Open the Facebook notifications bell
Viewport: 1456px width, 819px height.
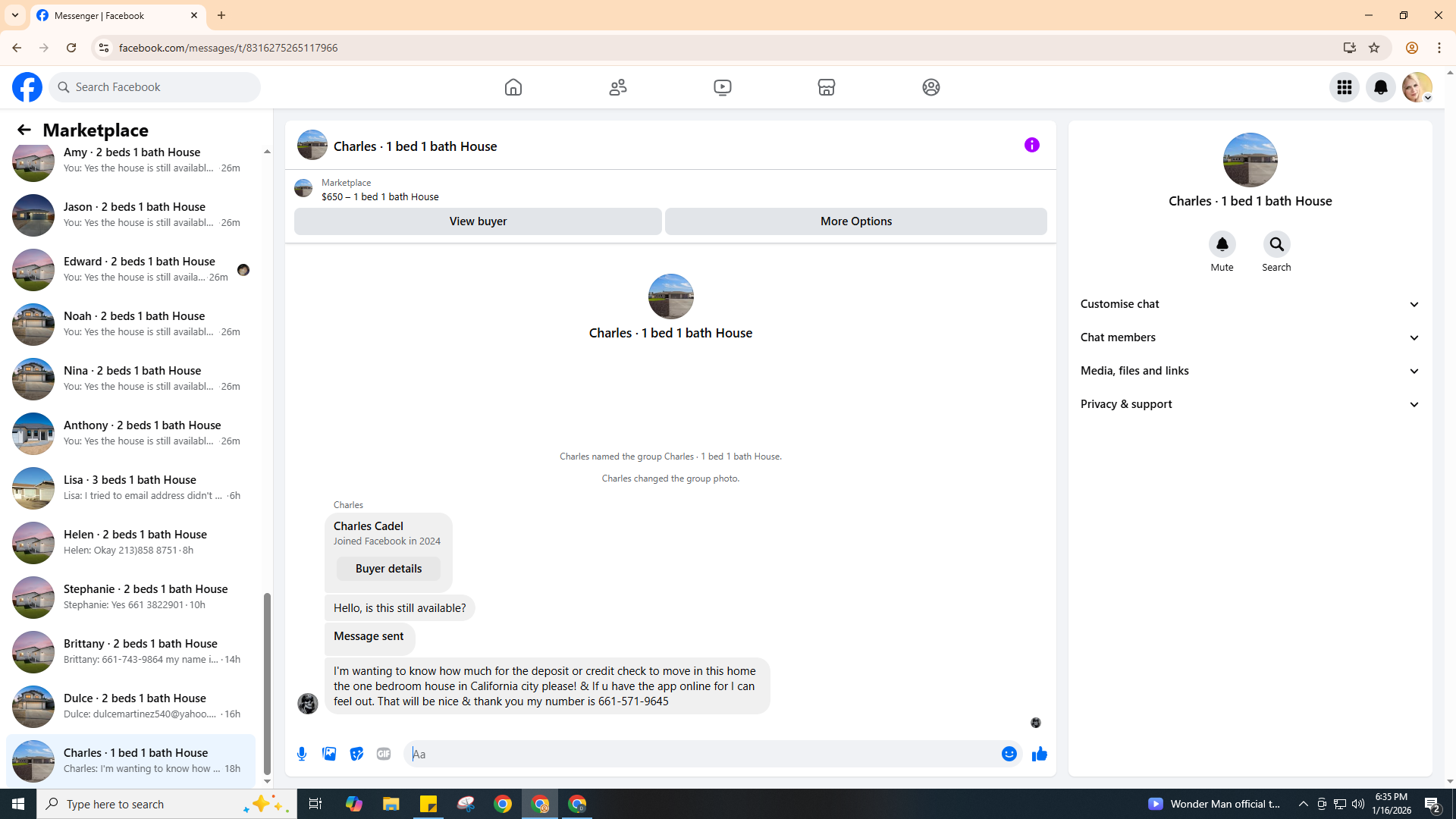(x=1380, y=87)
